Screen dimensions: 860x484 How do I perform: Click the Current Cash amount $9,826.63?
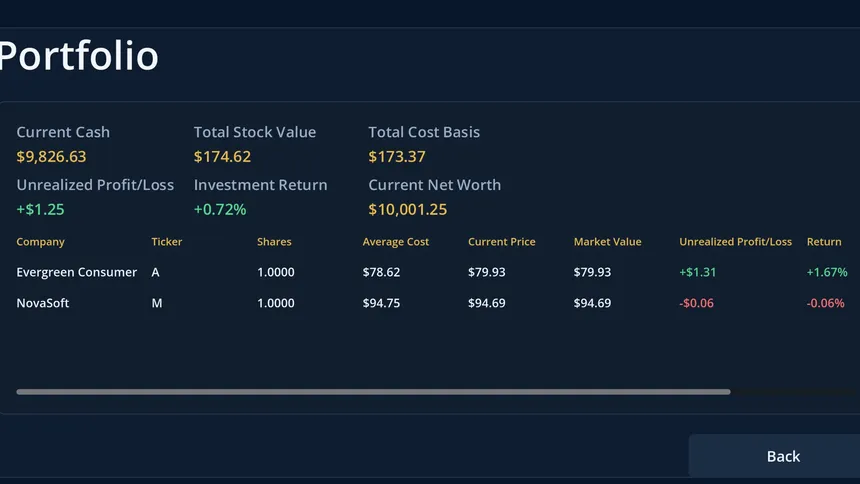pos(51,157)
